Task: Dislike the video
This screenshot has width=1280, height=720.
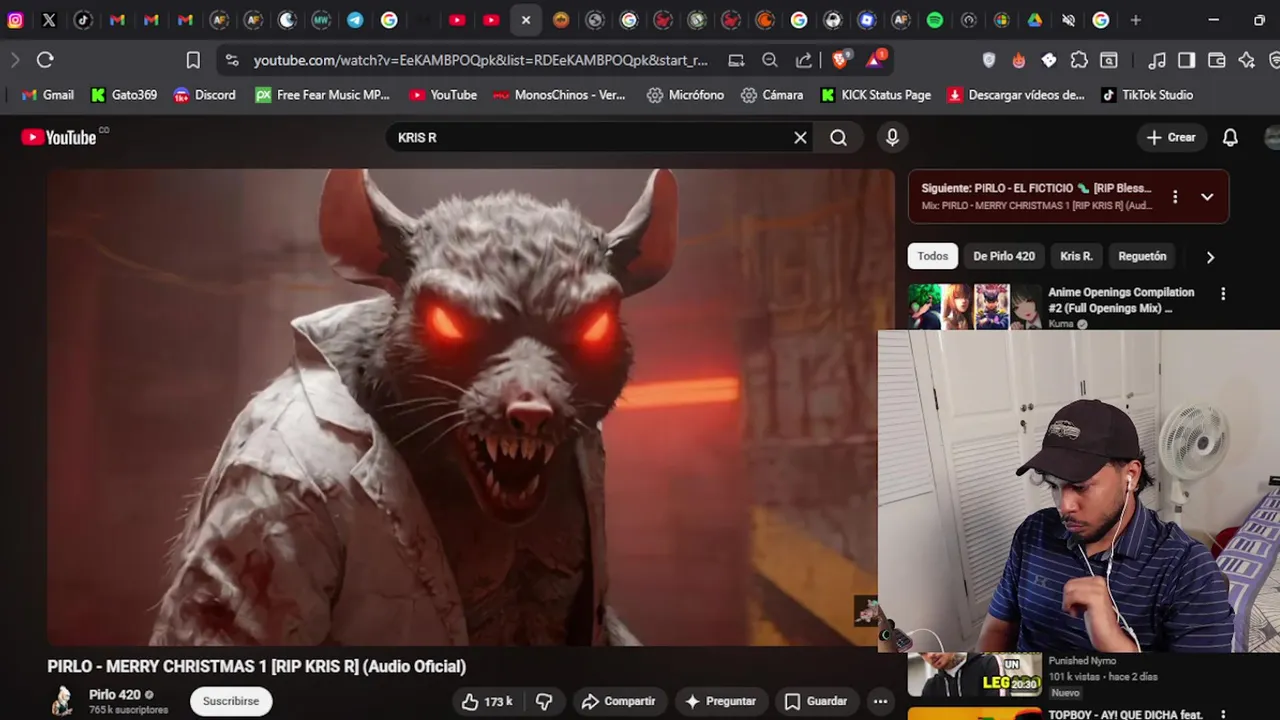Action: [544, 701]
